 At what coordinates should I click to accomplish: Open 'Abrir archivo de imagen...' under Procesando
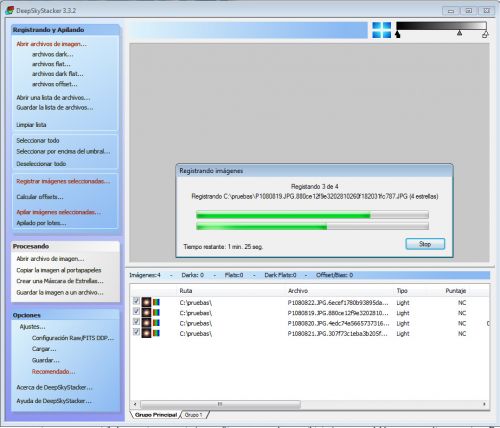tap(50, 259)
